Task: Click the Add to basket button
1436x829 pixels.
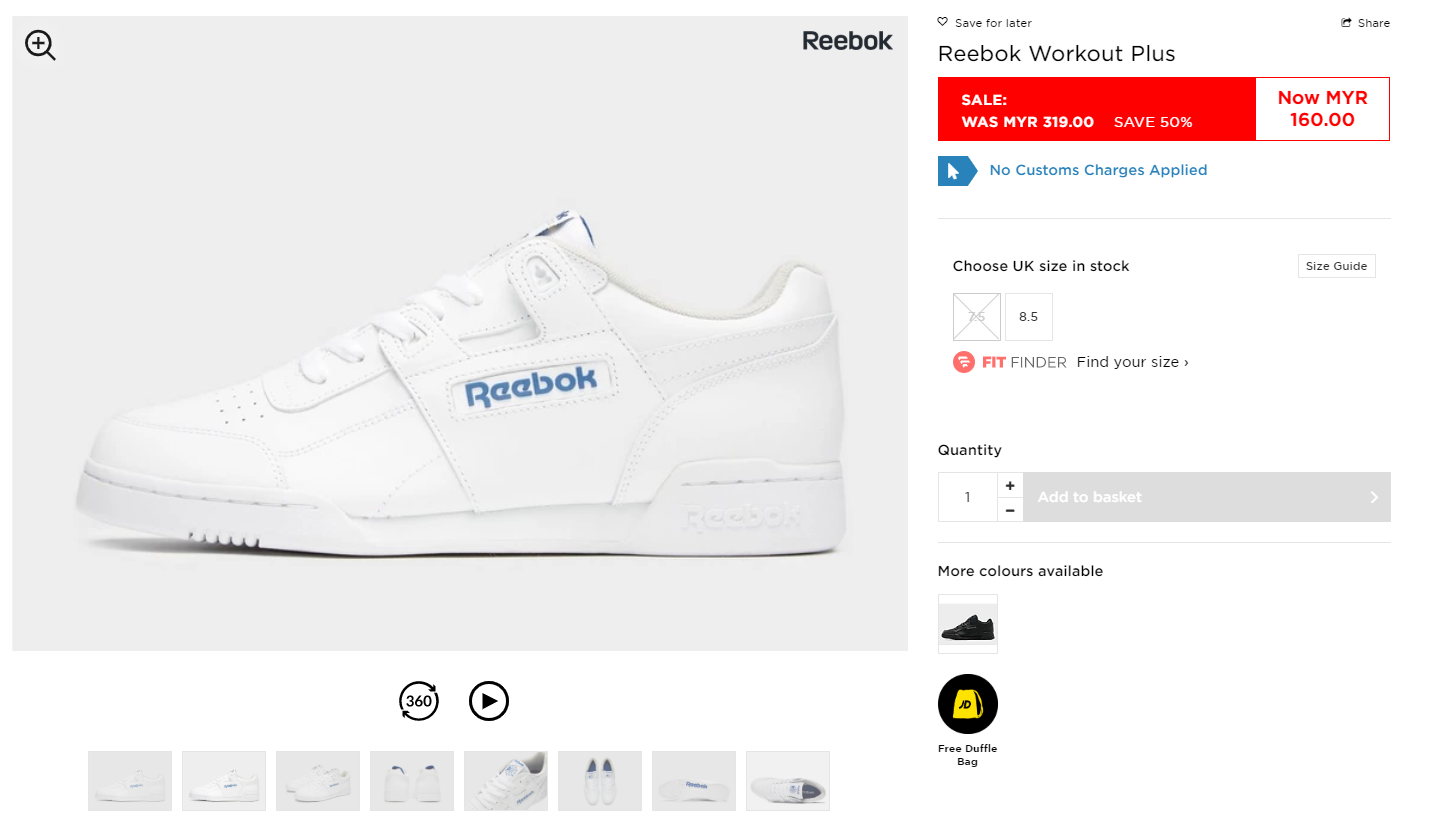Action: click(x=1206, y=497)
